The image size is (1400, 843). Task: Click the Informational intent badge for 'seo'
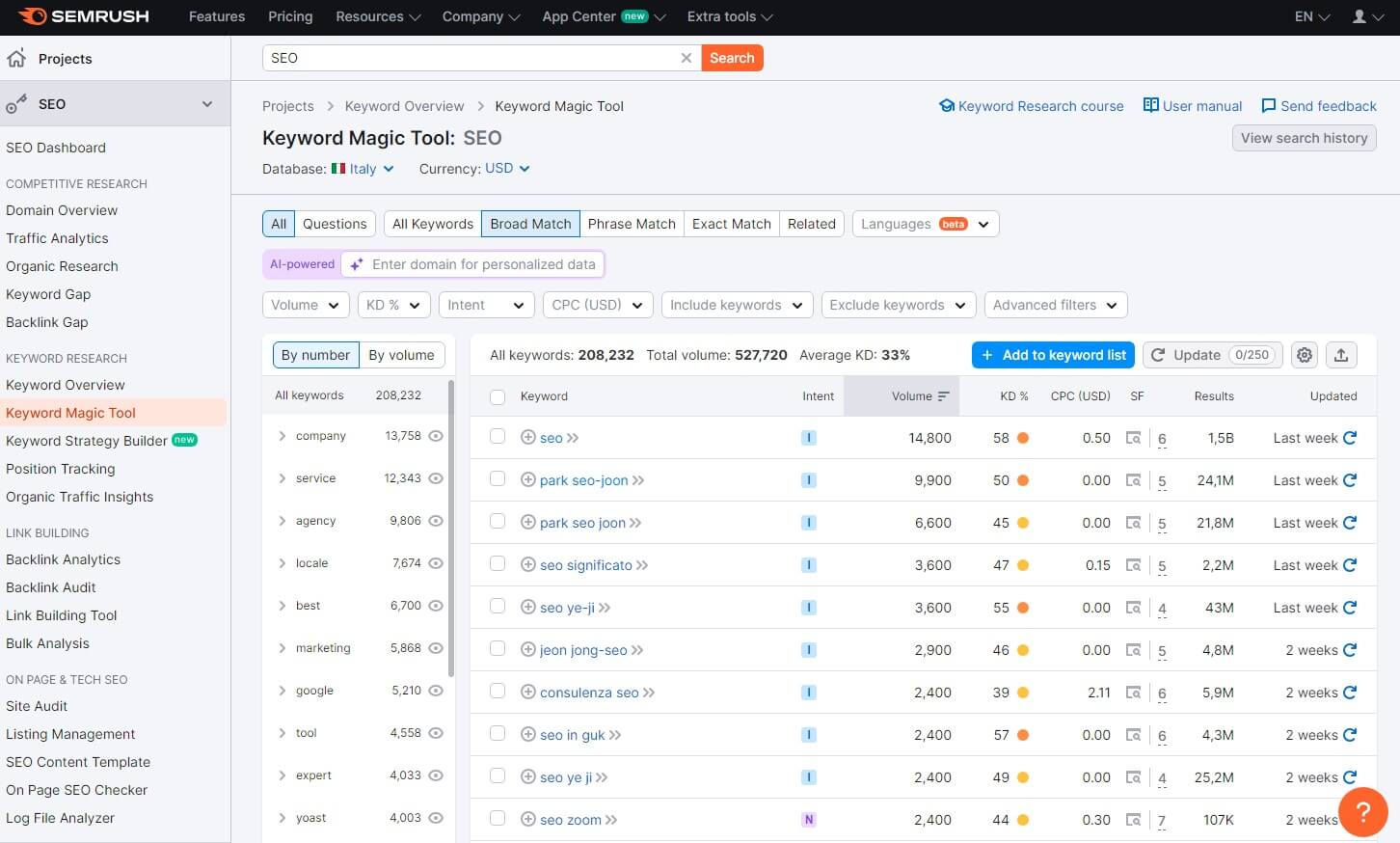pyautogui.click(x=809, y=438)
